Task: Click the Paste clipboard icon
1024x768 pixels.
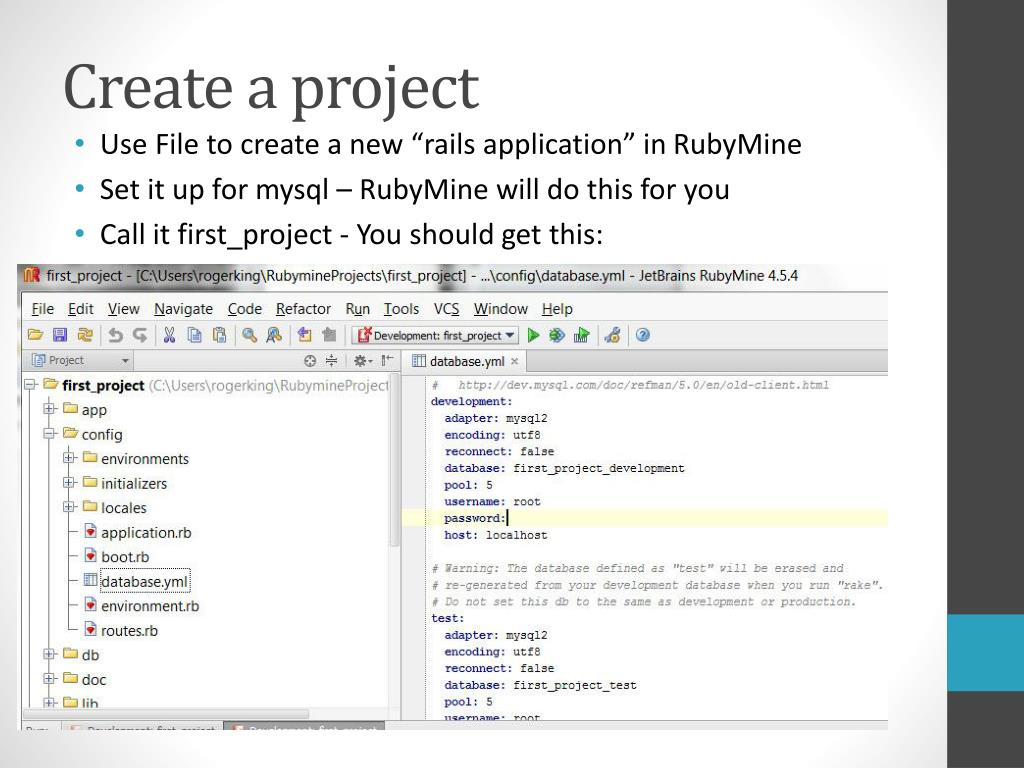Action: 219,335
